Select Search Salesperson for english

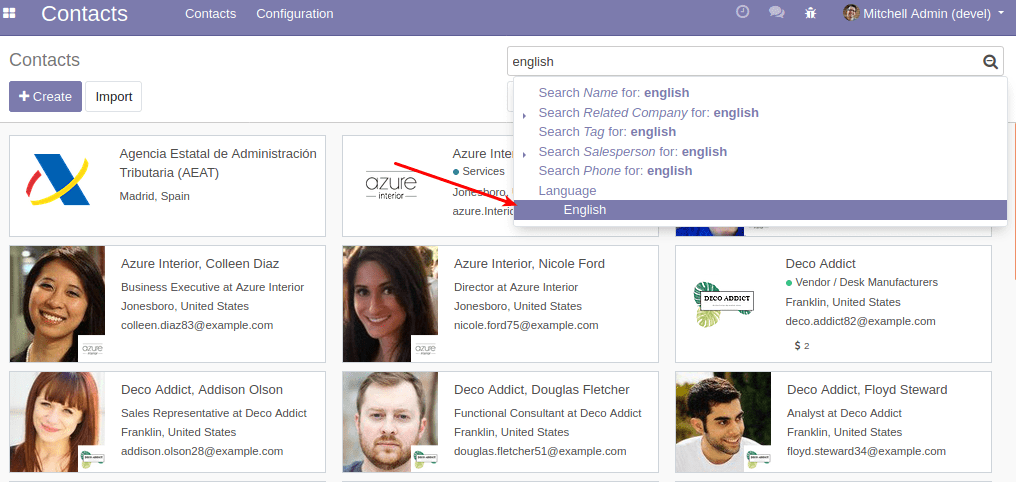(x=632, y=151)
